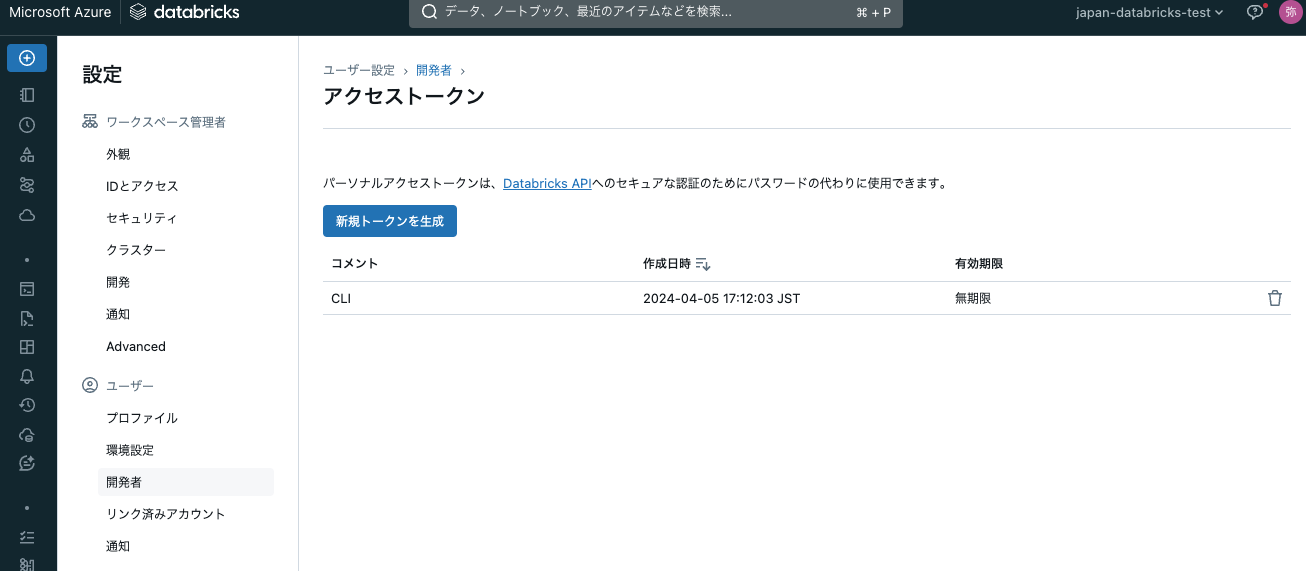Open the checklist icon near sidebar bottom
Screen dimensions: 1306x571
(27, 537)
